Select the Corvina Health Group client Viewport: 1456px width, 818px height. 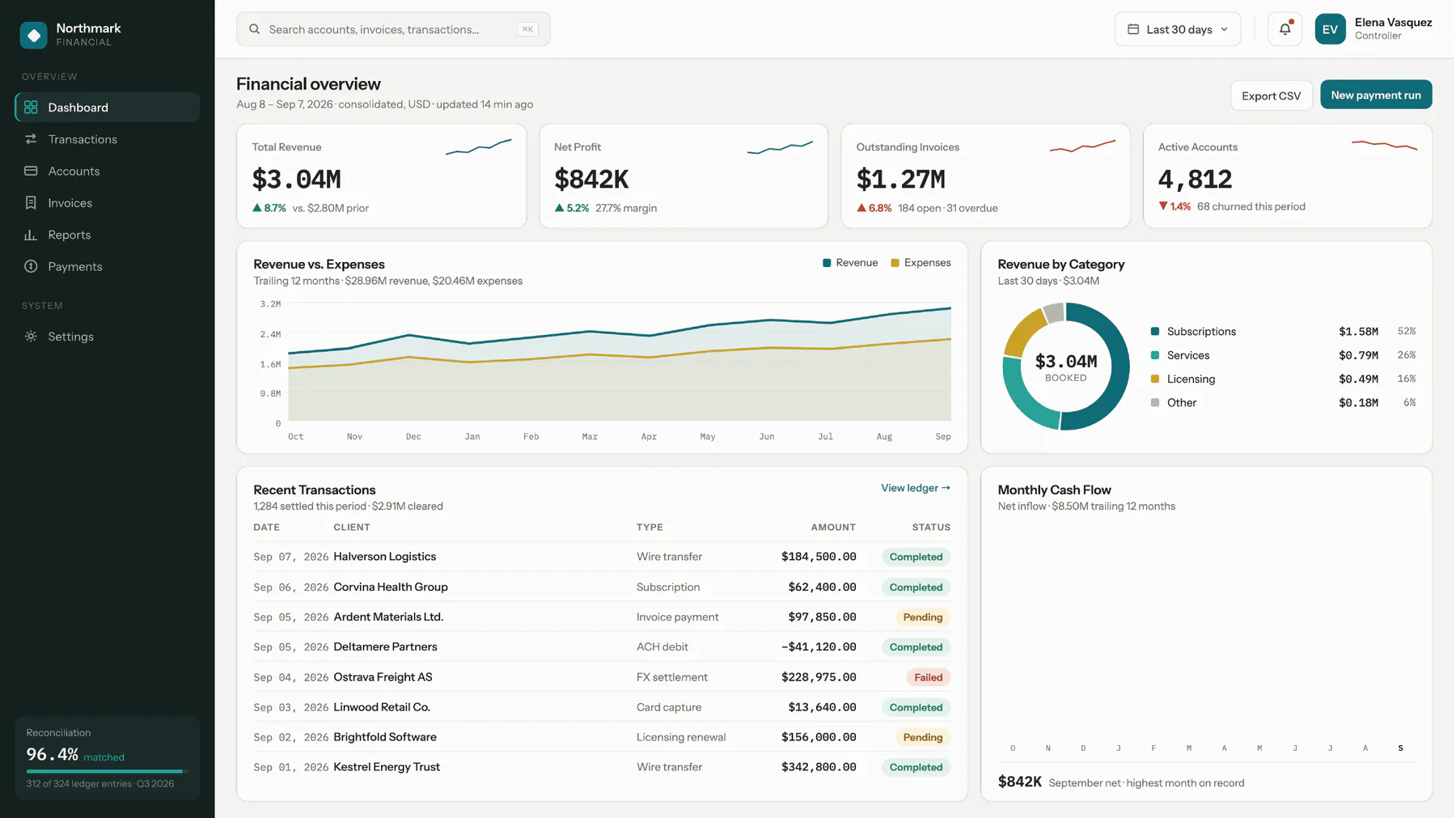tap(391, 587)
